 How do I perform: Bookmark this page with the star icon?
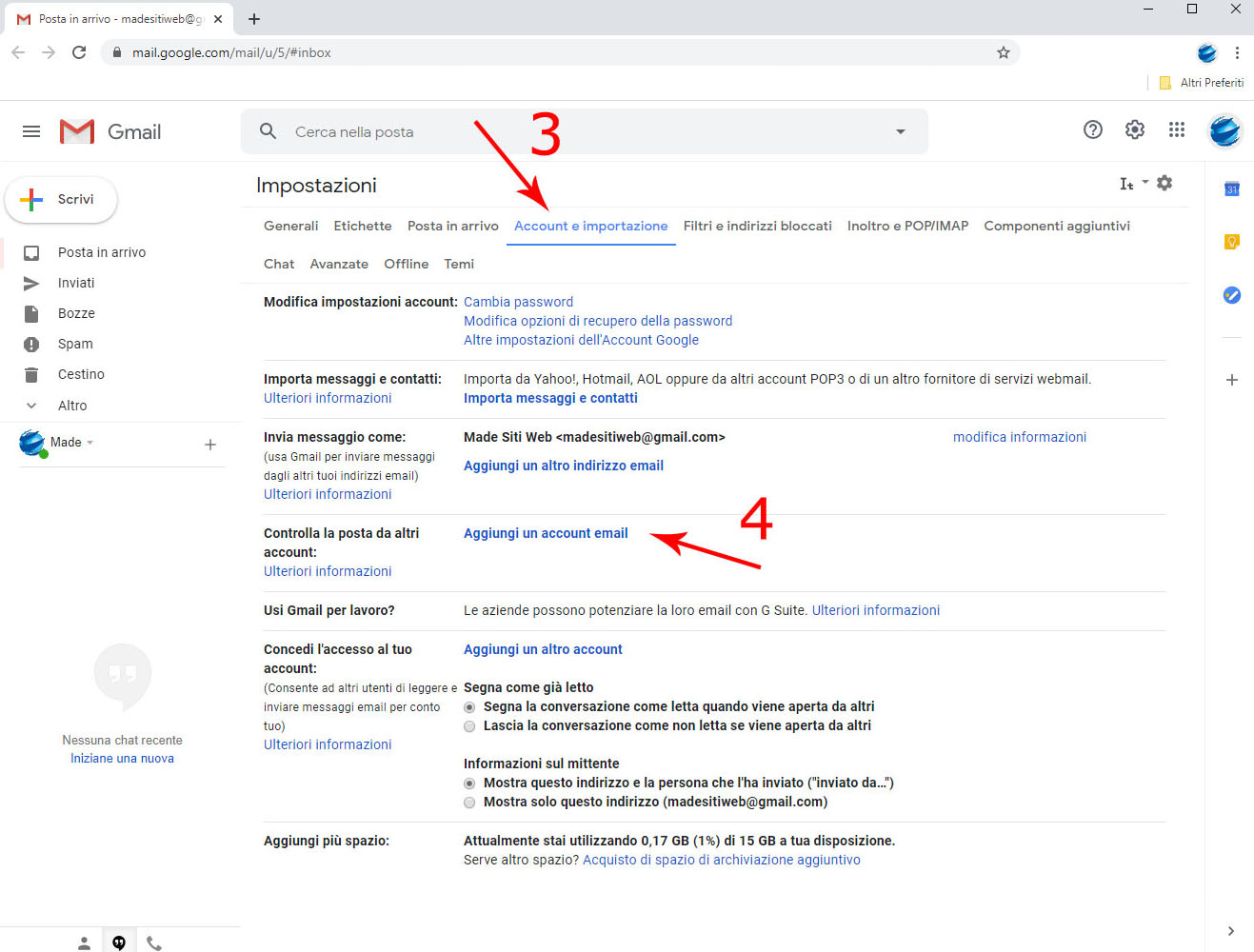1003,52
